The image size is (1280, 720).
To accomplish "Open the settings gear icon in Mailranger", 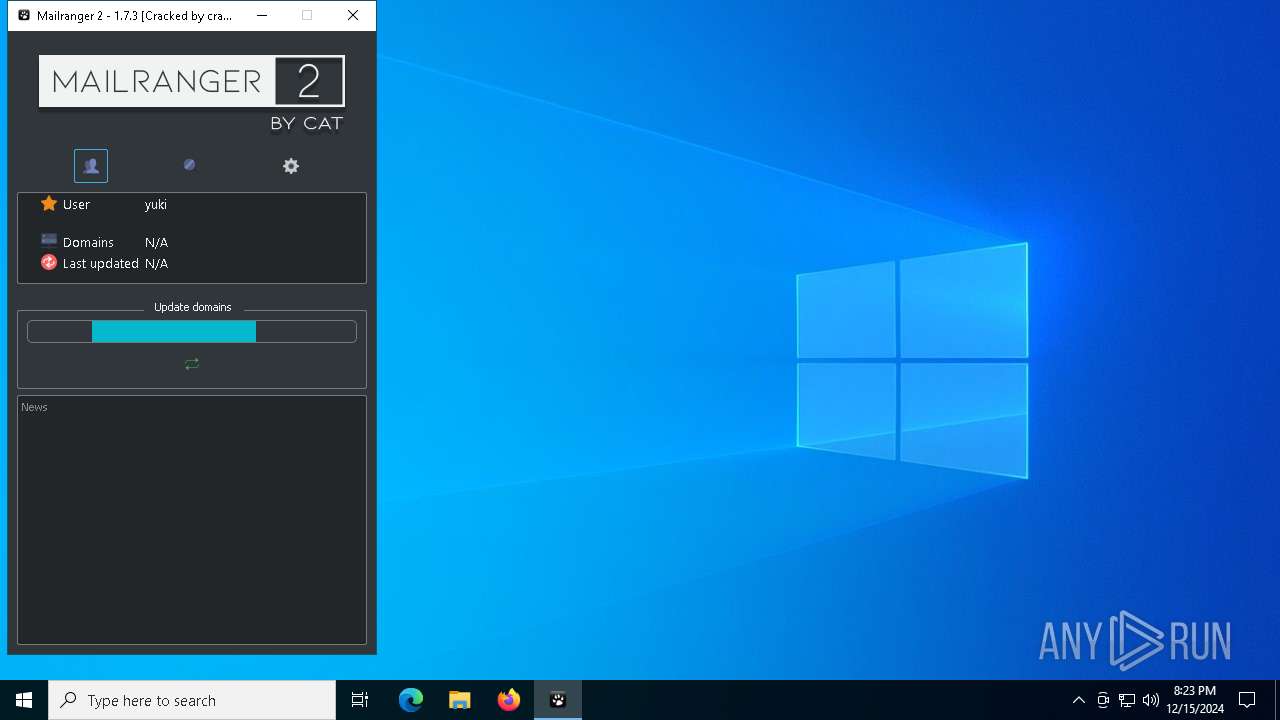I will [x=291, y=166].
